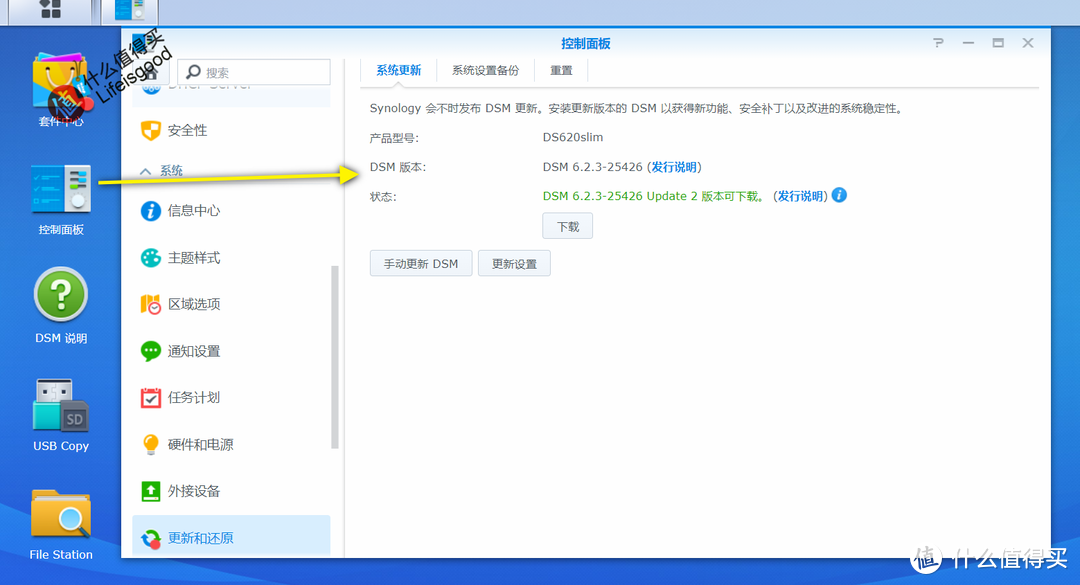
Task: Launch USB Copy from desktop
Action: (x=61, y=405)
